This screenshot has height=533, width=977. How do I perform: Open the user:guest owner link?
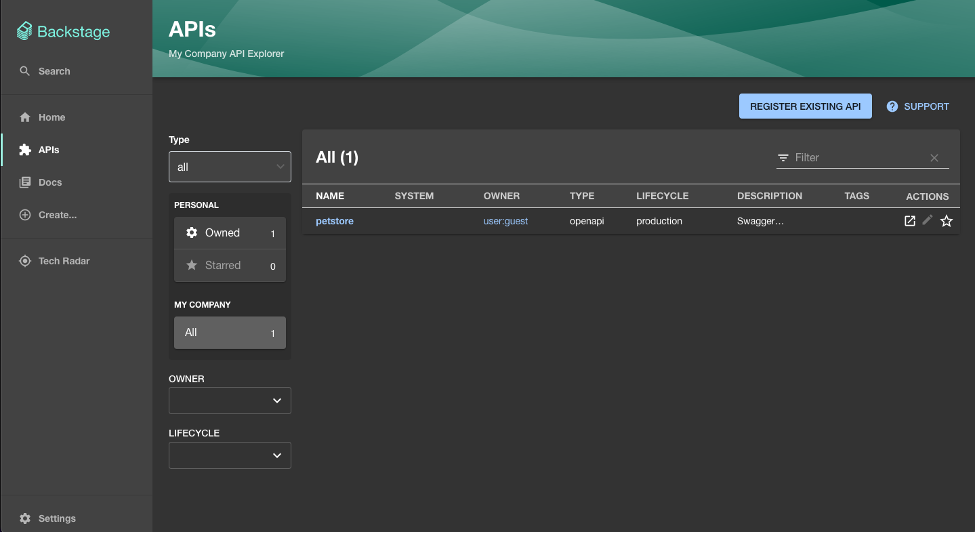coord(505,221)
